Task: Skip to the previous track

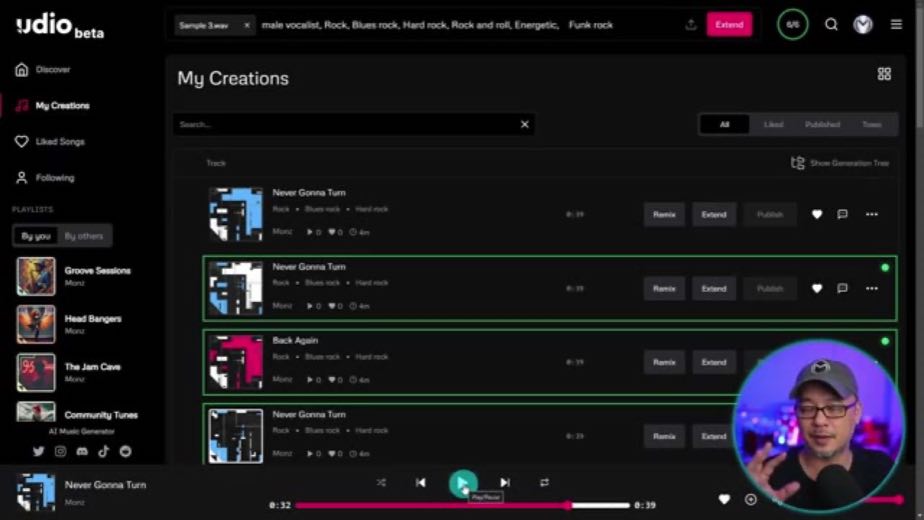Action: [x=420, y=483]
